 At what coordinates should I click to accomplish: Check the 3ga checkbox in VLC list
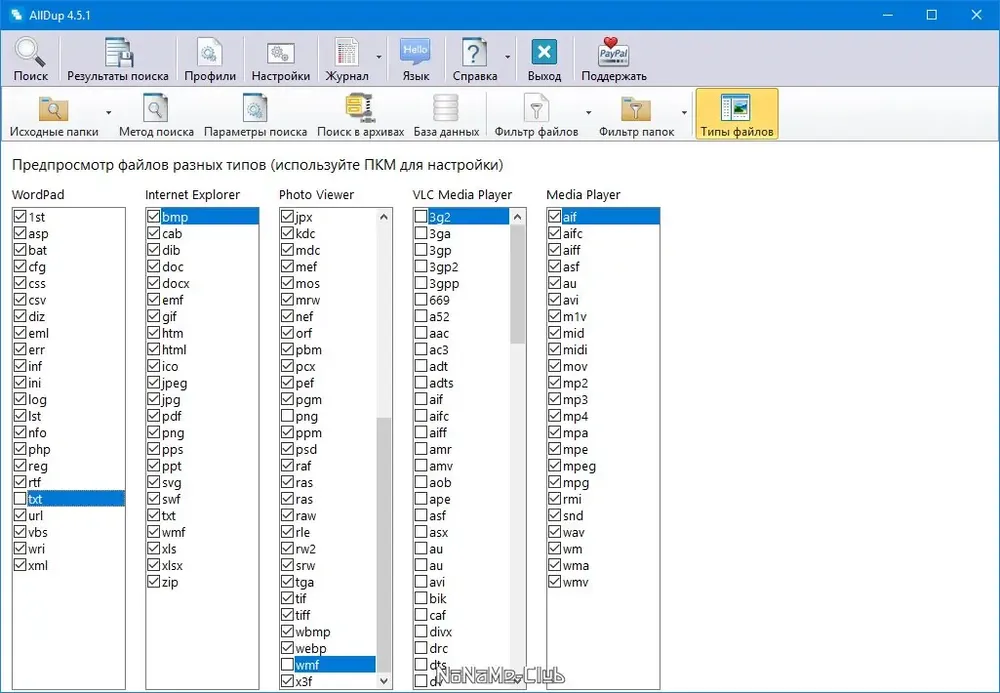coord(421,233)
